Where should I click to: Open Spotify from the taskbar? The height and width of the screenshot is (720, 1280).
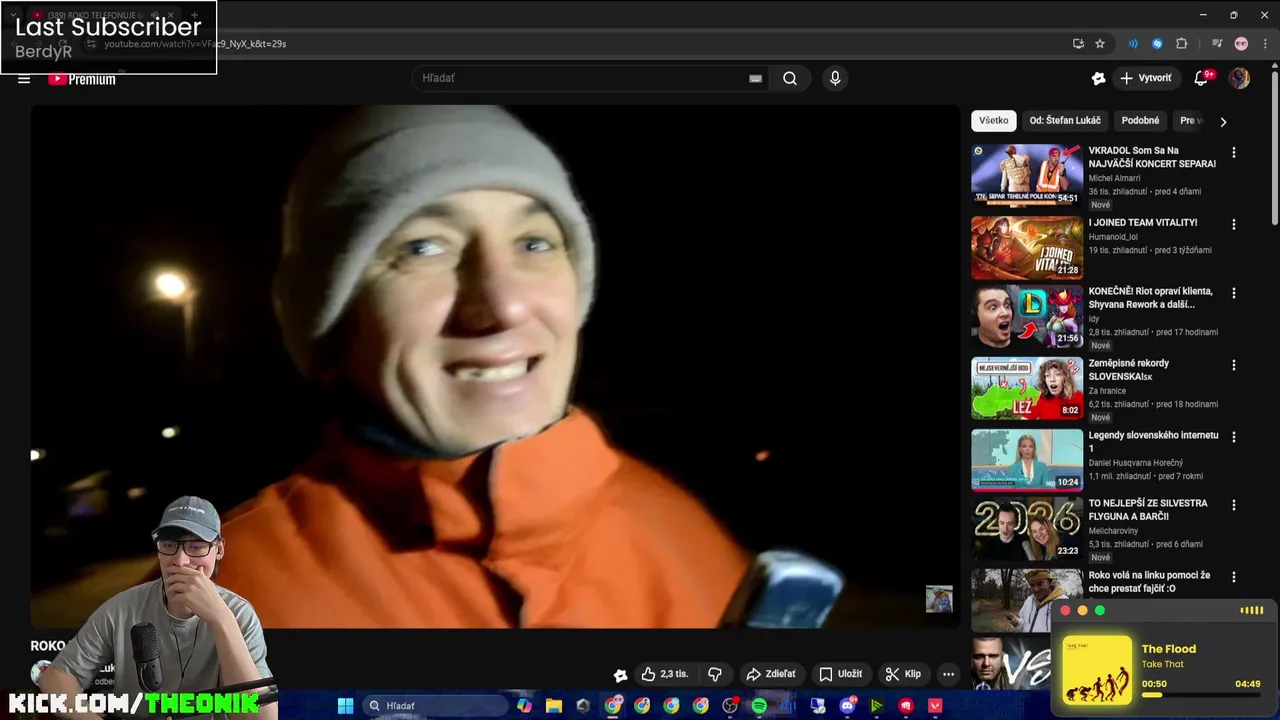pos(759,706)
